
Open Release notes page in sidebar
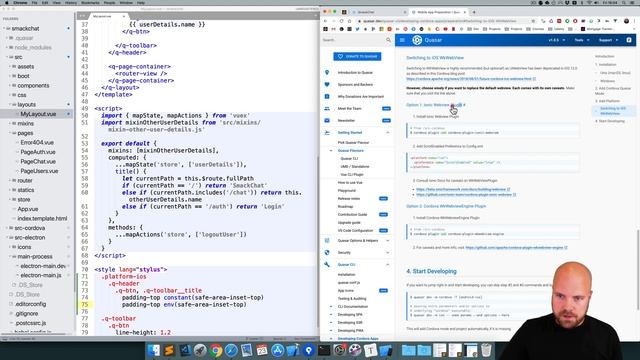tap(349, 199)
